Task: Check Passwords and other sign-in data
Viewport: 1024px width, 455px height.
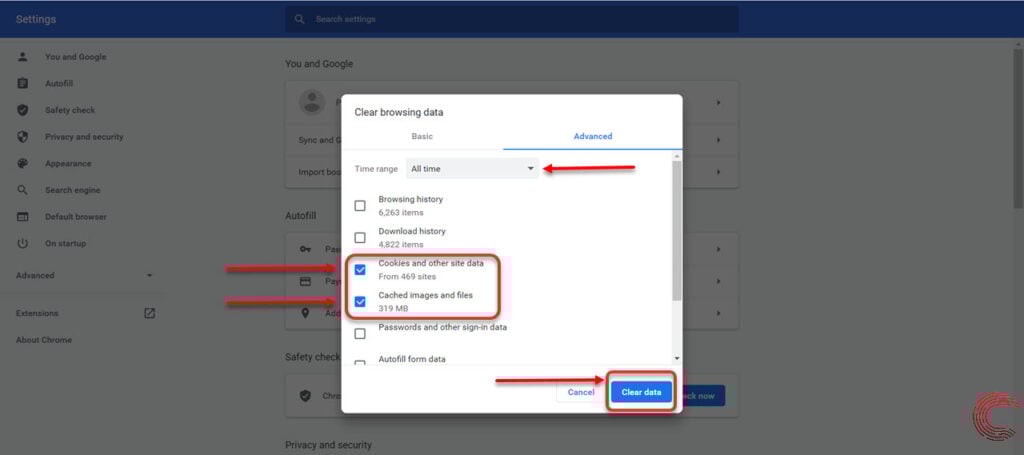Action: [x=360, y=334]
